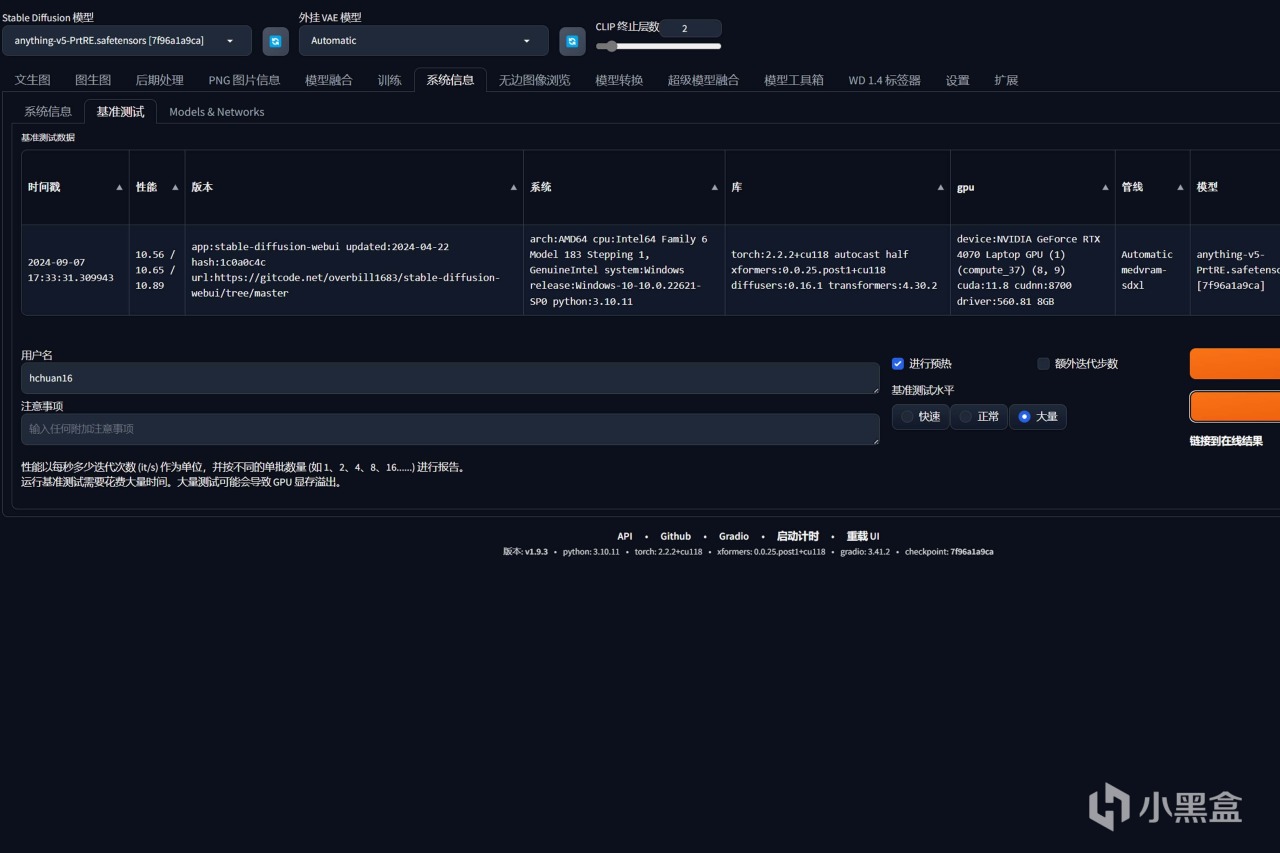
Task: Click the 注意事项 notes text area
Action: [450, 429]
